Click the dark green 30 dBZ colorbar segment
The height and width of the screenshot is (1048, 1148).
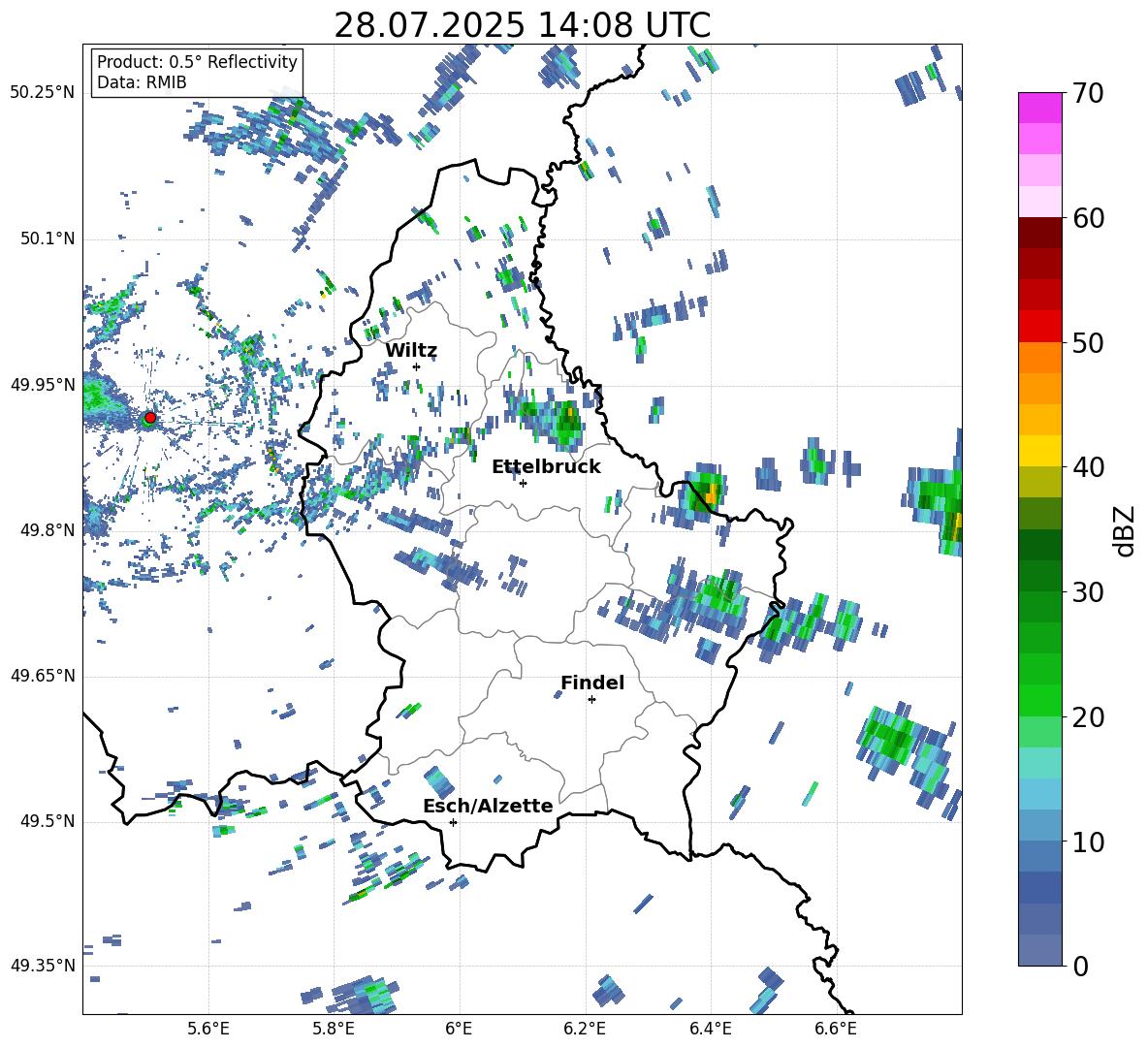(1039, 576)
